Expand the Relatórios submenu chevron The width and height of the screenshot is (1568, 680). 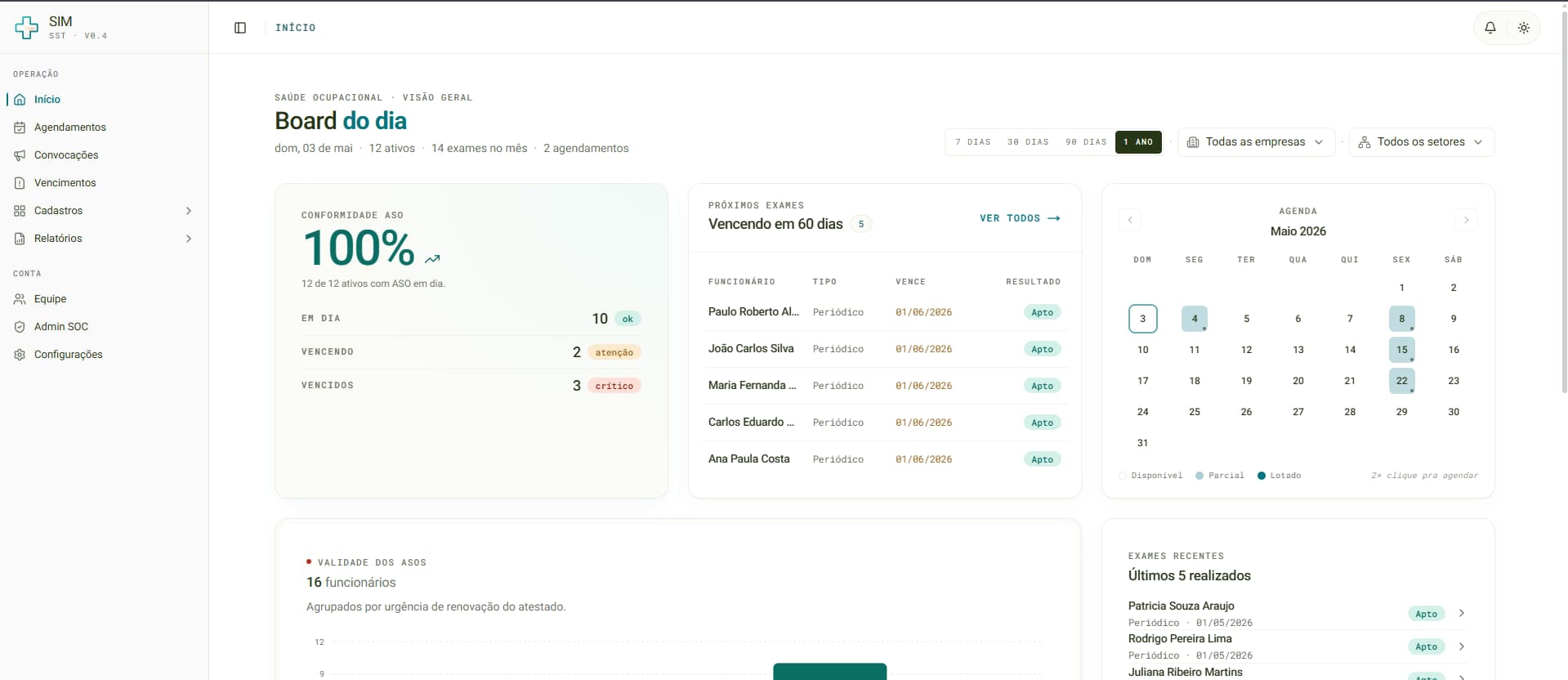pos(189,239)
